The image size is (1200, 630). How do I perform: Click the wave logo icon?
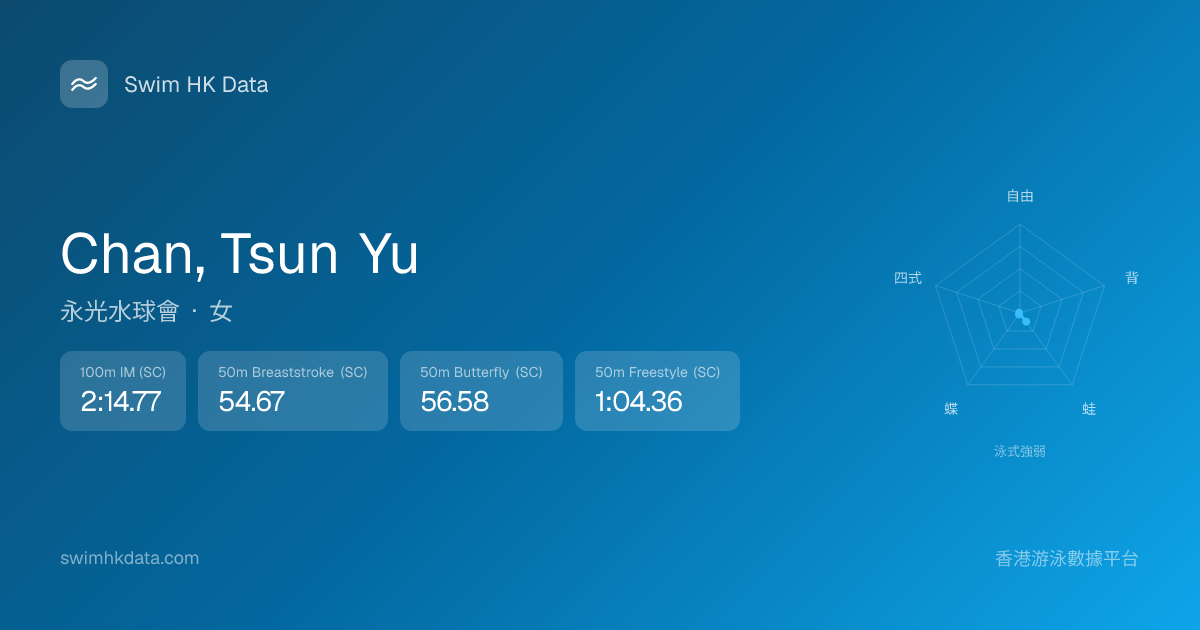pyautogui.click(x=84, y=84)
